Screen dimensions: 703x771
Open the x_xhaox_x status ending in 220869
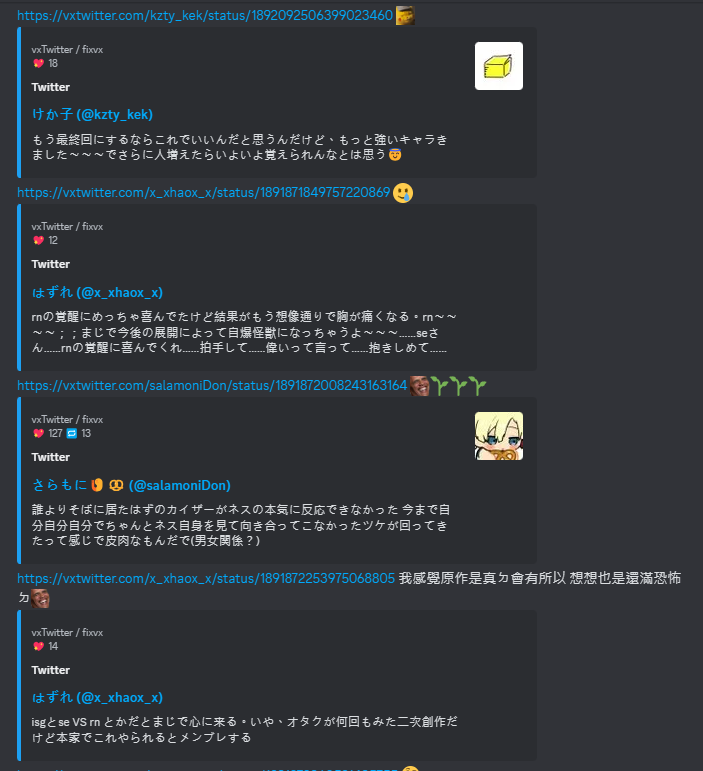(204, 192)
